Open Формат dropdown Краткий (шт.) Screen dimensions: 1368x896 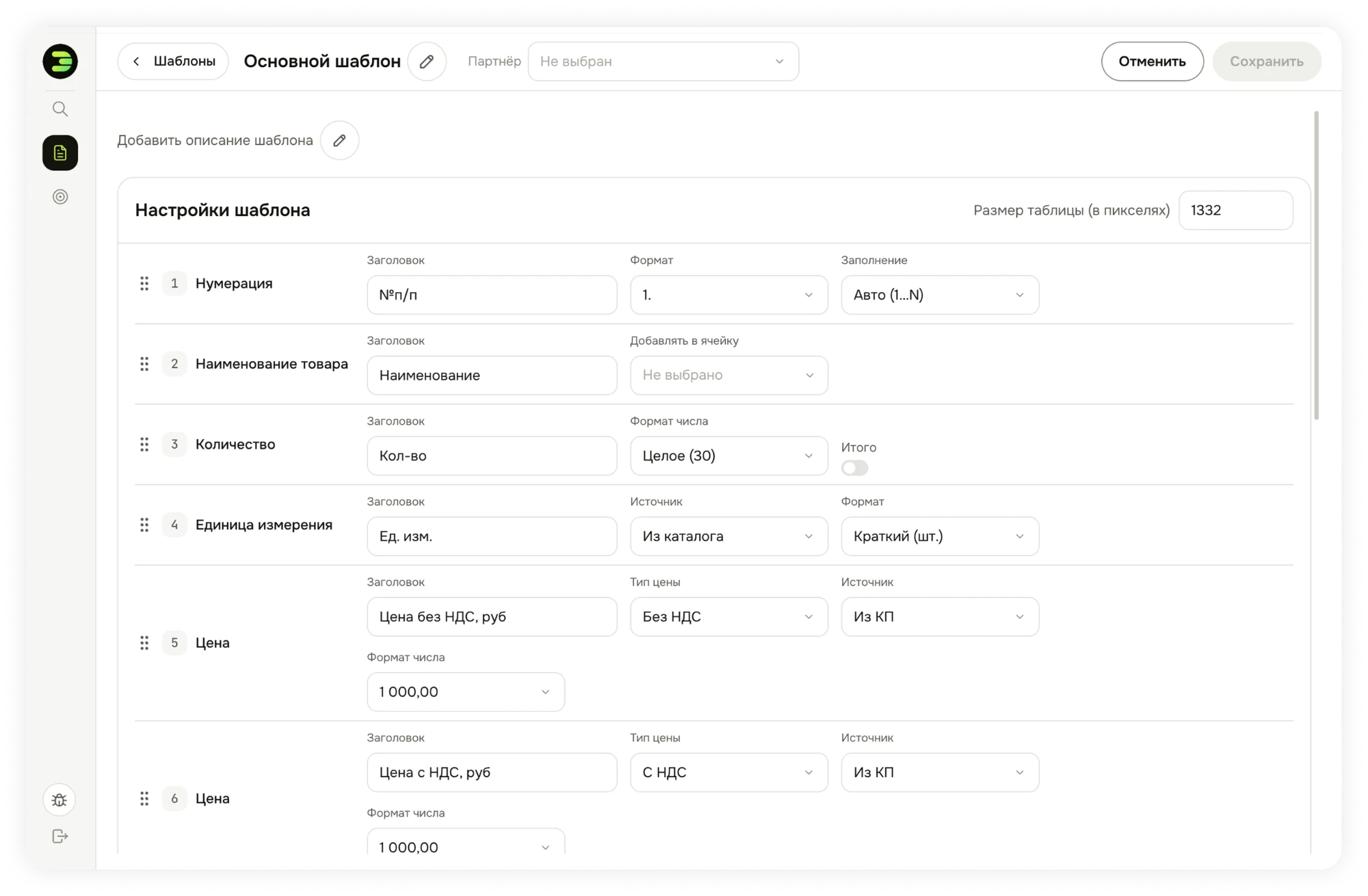point(940,536)
